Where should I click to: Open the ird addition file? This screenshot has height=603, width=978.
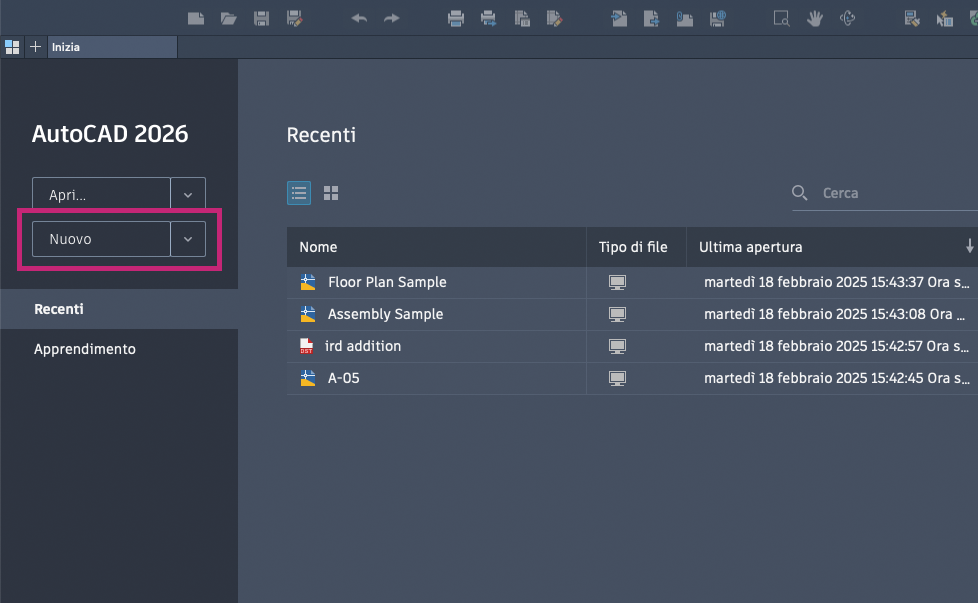pyautogui.click(x=363, y=346)
